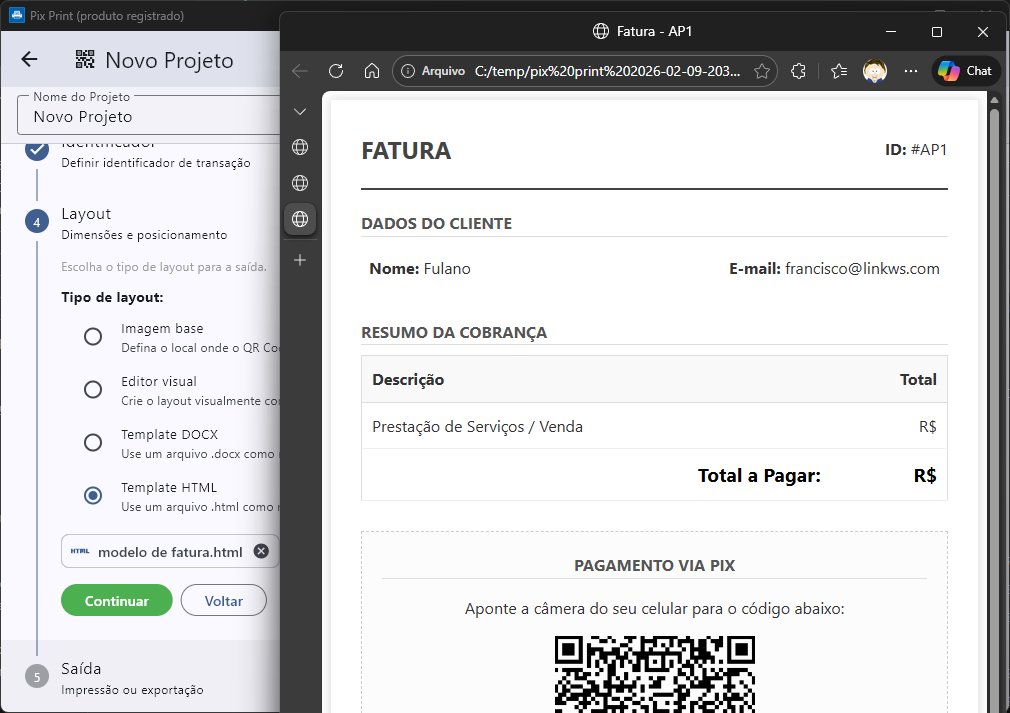Remove the modelo de fatura.html file
1010x713 pixels.
[x=261, y=551]
